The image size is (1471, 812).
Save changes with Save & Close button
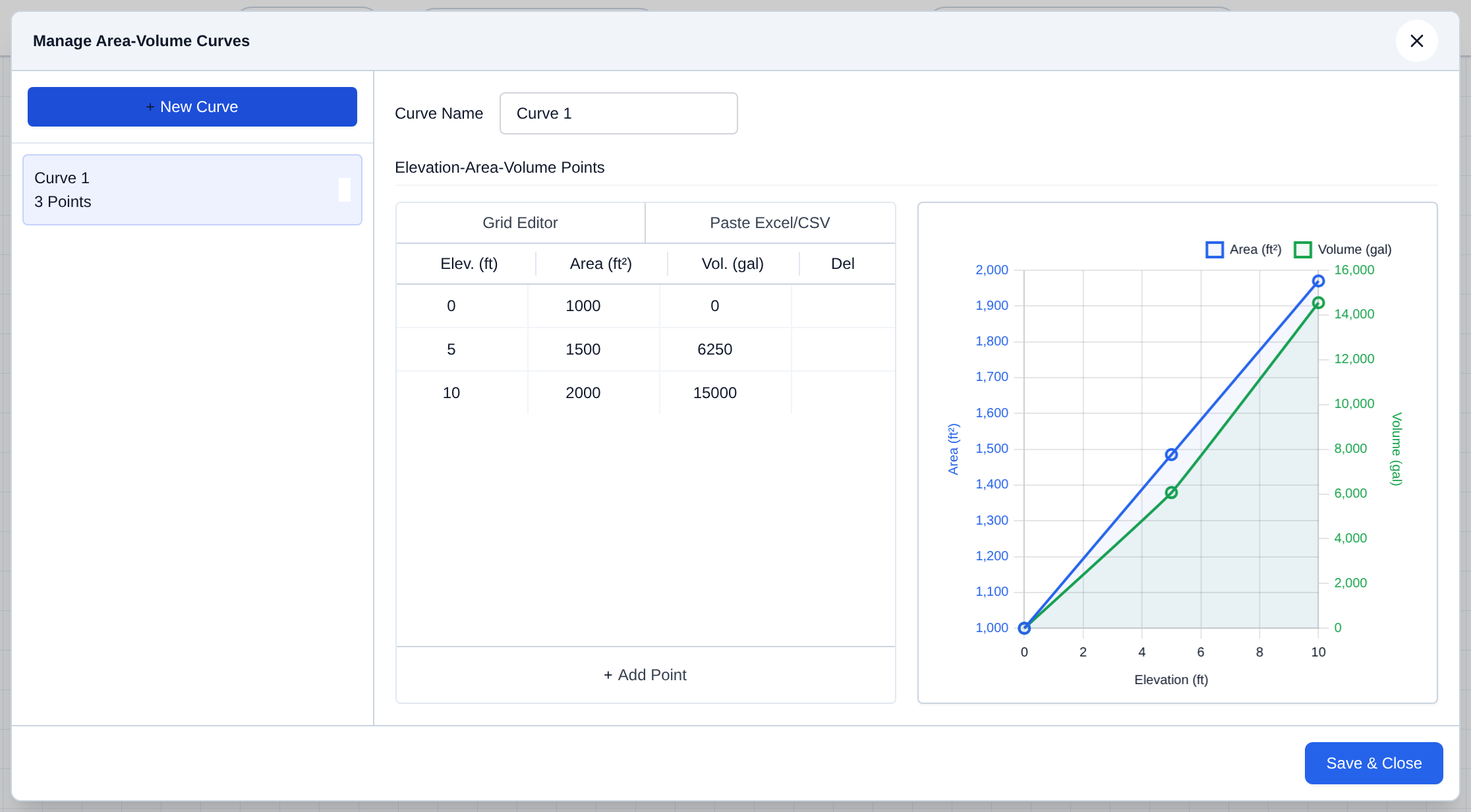point(1373,763)
